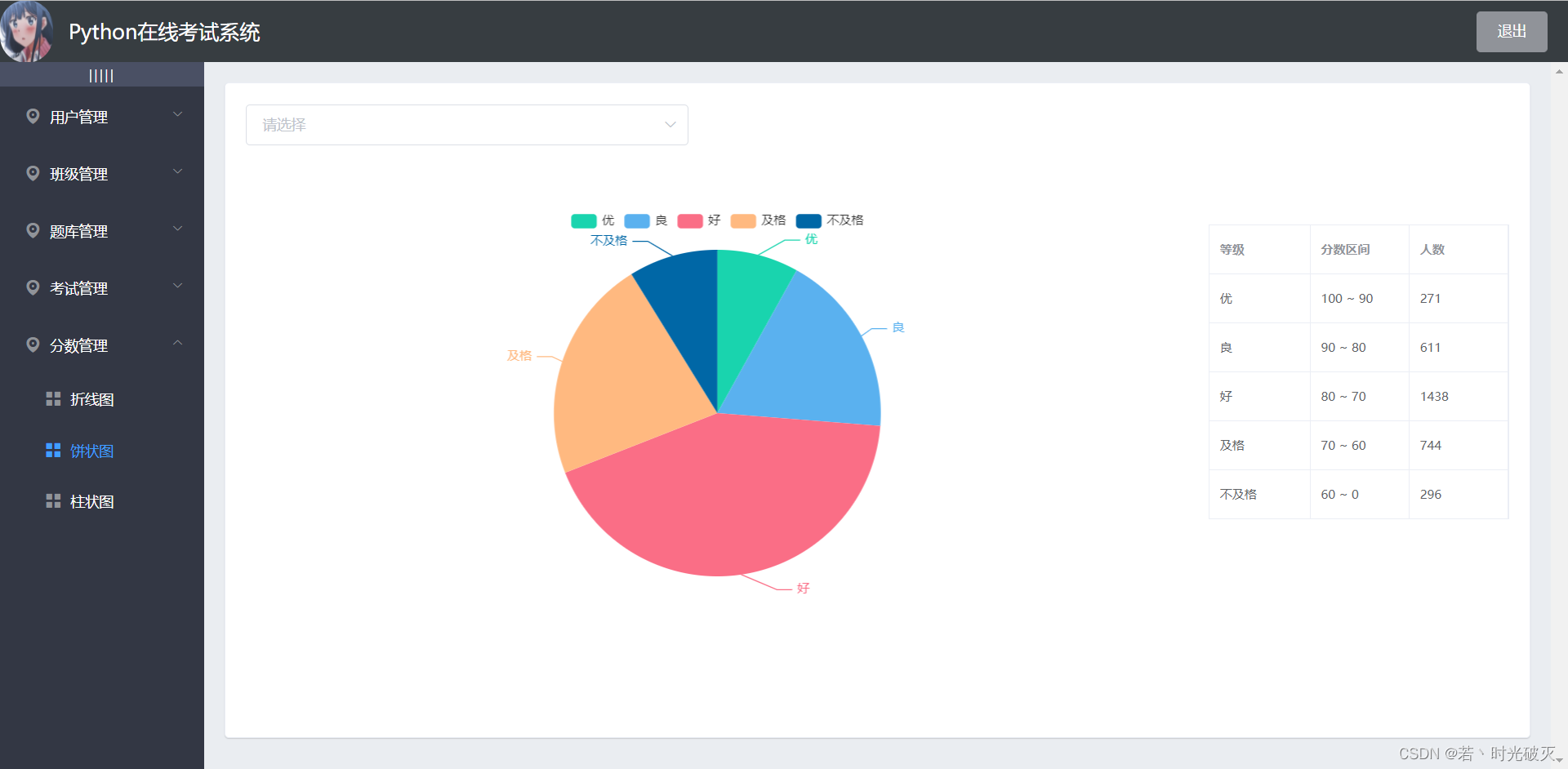Screen dimensions: 1568x769
Task: Click the blue grid icon beside 饼状图
Action: (x=53, y=450)
